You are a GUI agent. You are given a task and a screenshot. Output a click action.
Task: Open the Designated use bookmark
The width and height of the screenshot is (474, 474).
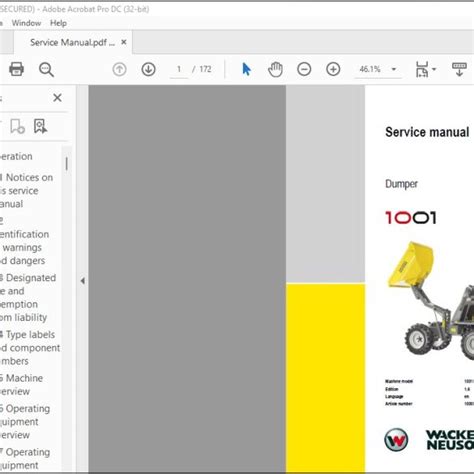coord(28,297)
